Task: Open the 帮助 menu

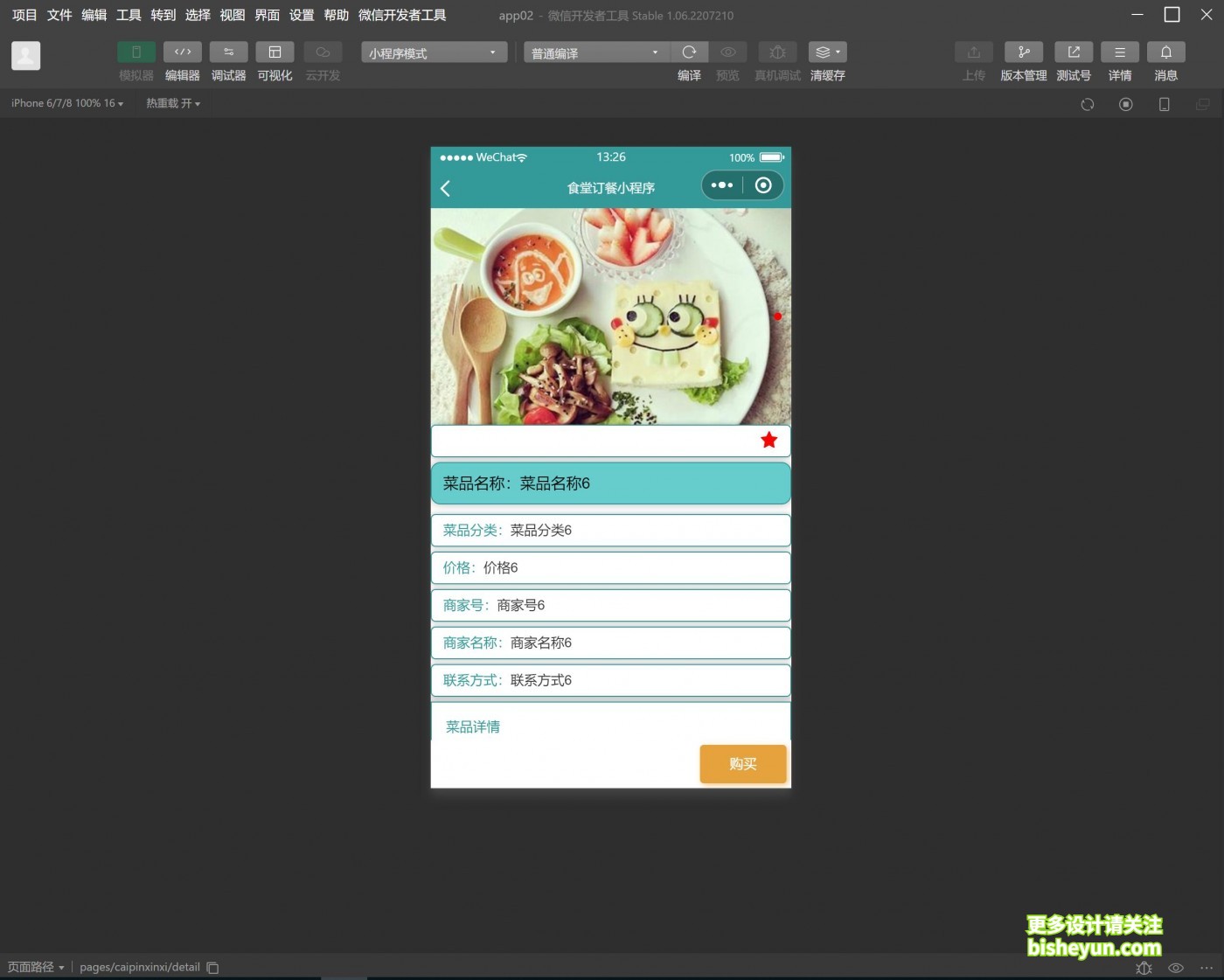Action: tap(337, 15)
